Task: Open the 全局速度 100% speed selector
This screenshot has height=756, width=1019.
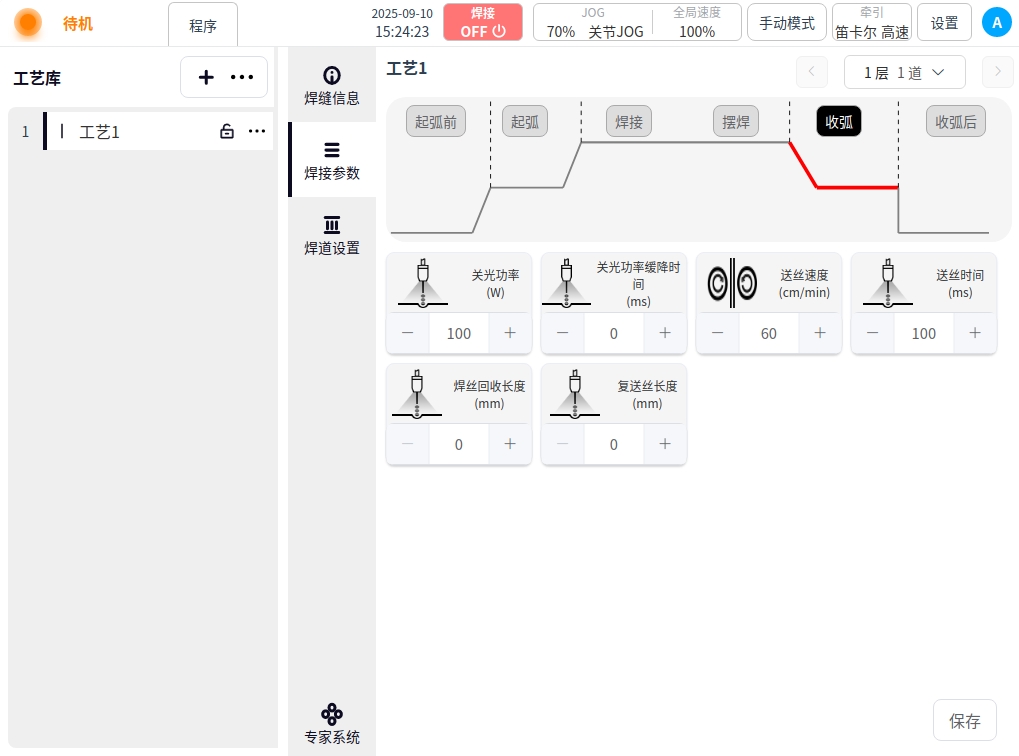Action: pyautogui.click(x=697, y=22)
